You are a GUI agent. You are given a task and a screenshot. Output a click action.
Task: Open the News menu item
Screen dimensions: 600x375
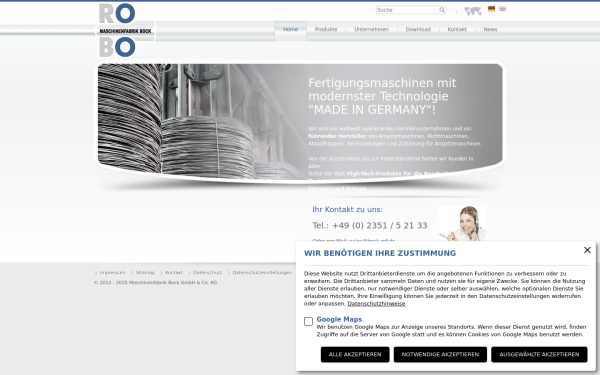pyautogui.click(x=491, y=29)
